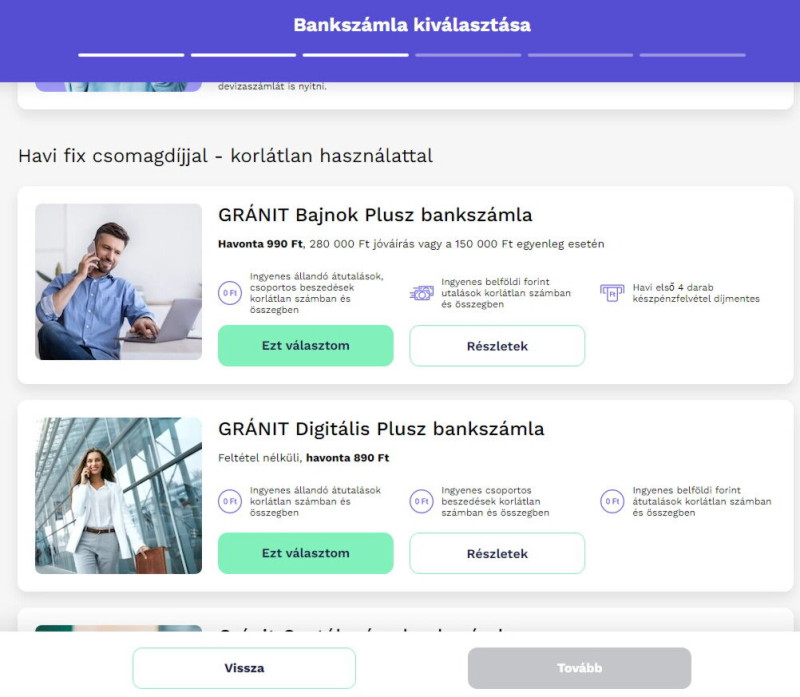Screen dimensions: 800x697
Task: Click the man on phone thumbnail
Action: (x=118, y=282)
